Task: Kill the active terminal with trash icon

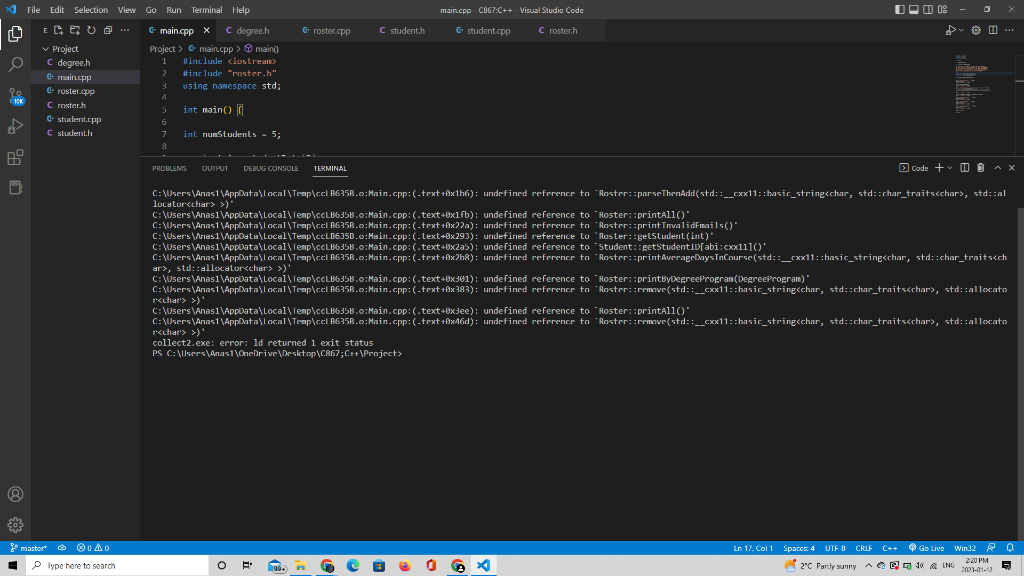Action: tap(981, 167)
